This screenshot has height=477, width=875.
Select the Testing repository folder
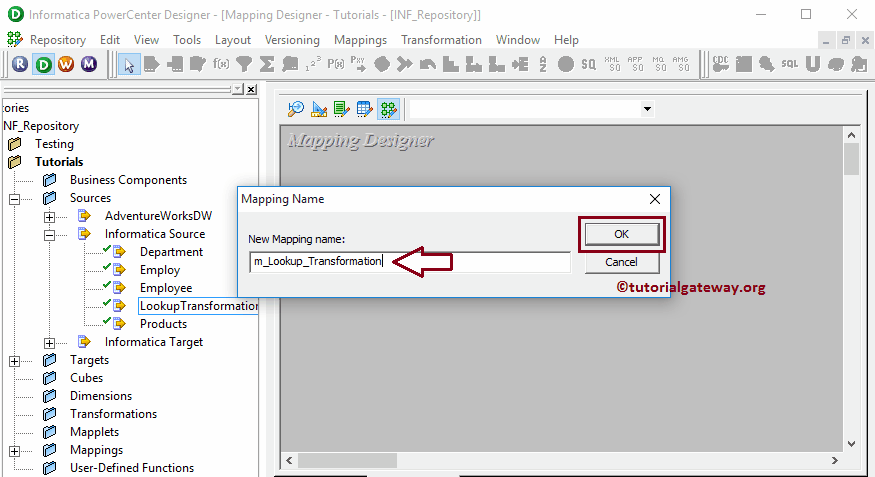[x=54, y=144]
